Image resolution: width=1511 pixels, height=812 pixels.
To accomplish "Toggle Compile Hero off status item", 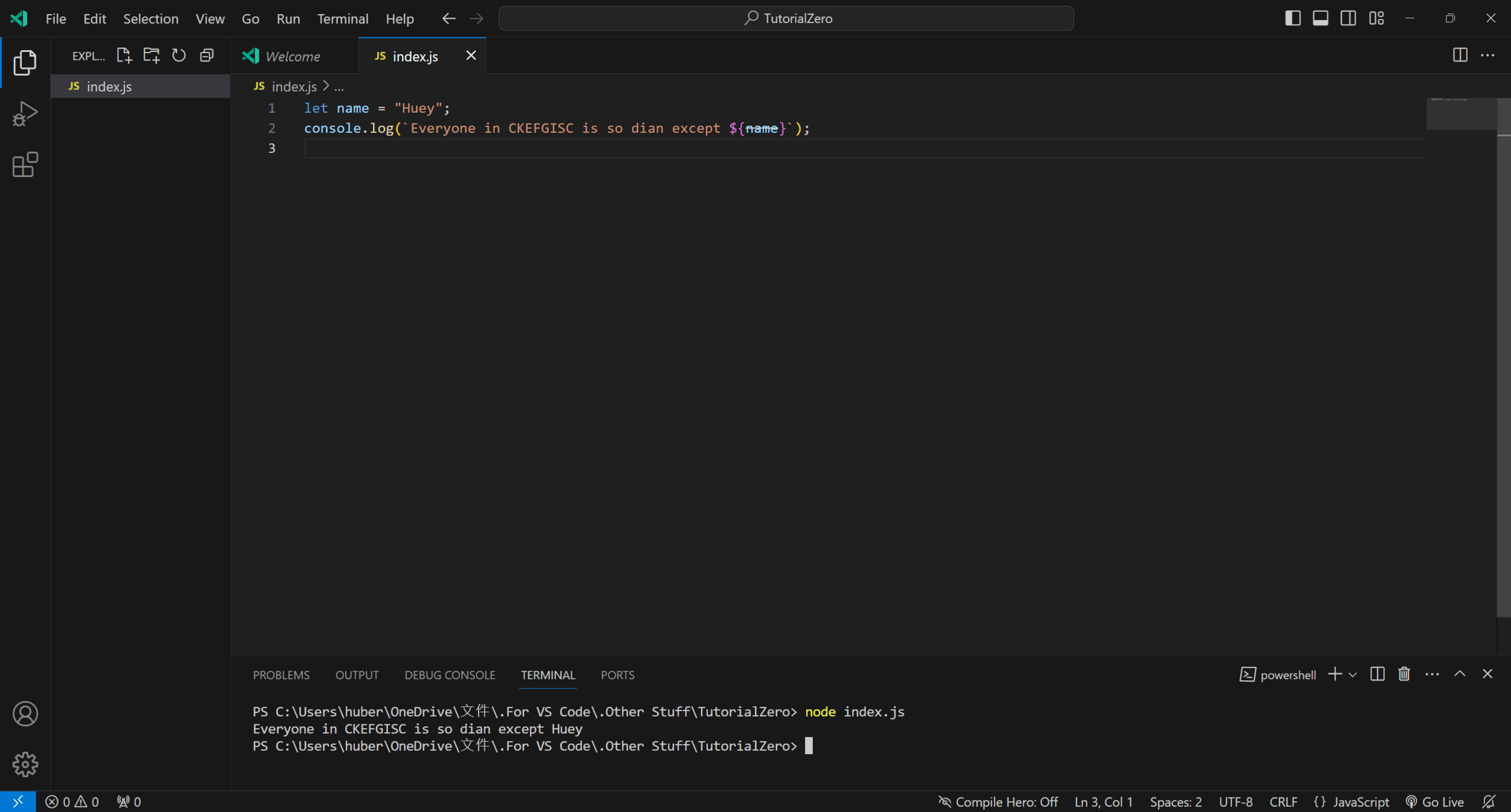I will click(x=998, y=802).
